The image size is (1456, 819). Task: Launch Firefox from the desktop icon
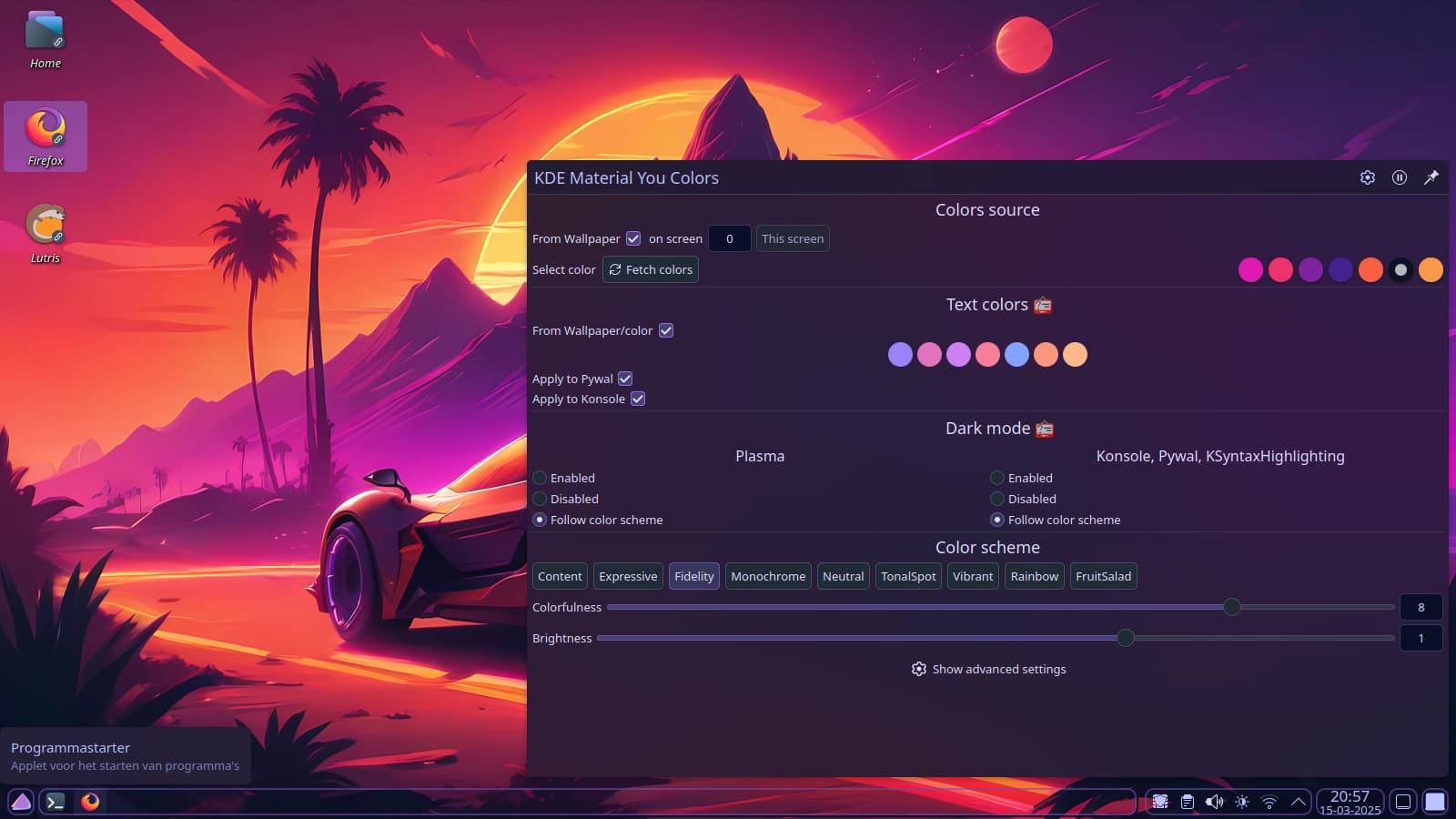(x=45, y=136)
